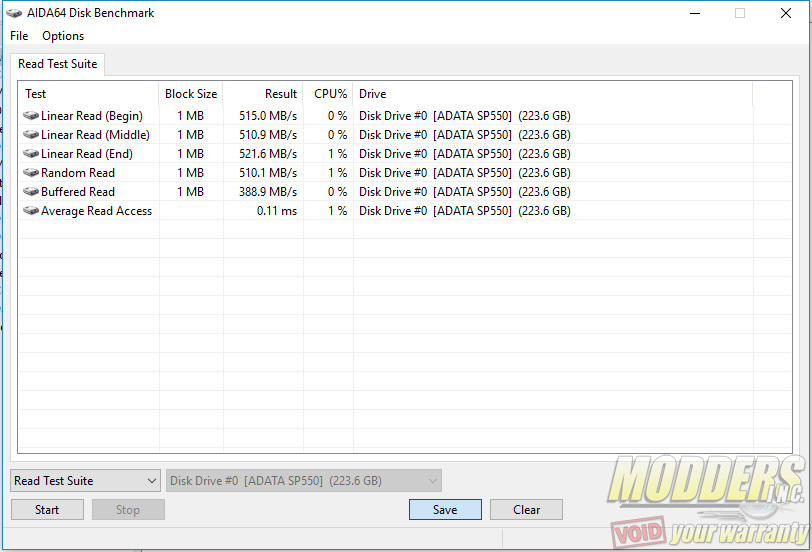Click the Buffered Read 1 MB block size

pyautogui.click(x=191, y=192)
